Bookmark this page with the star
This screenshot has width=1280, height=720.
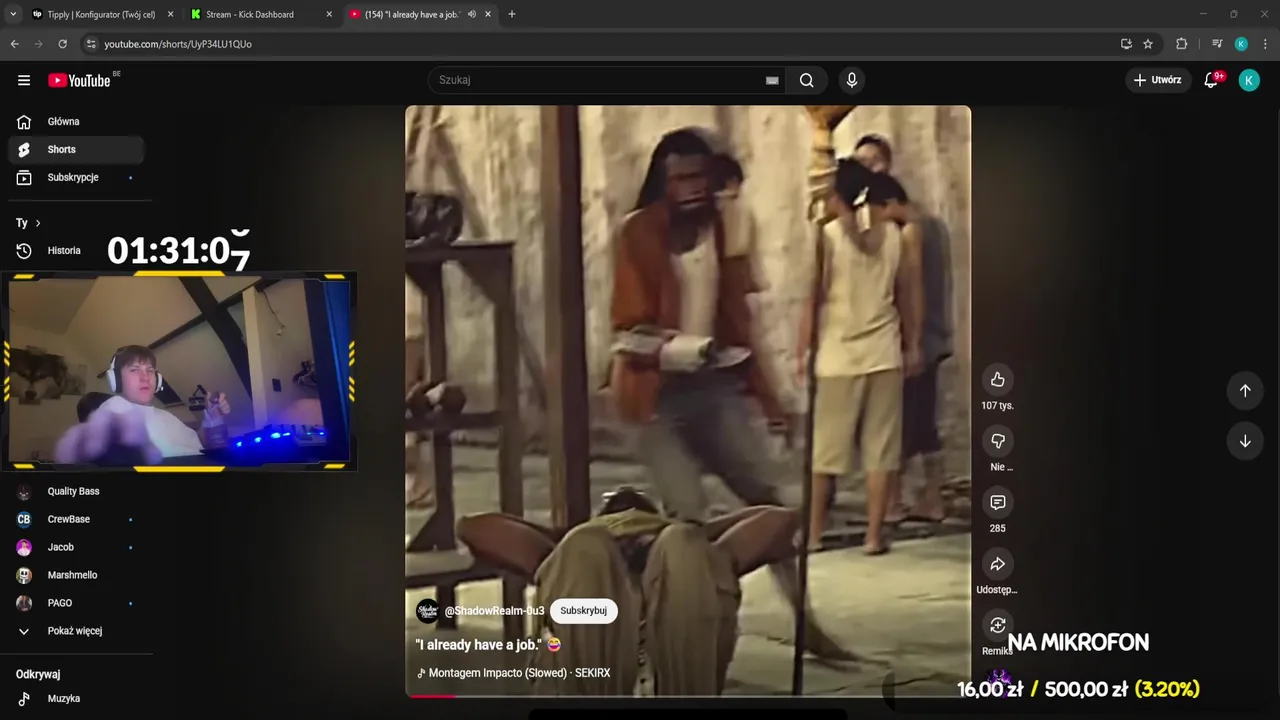click(1148, 44)
